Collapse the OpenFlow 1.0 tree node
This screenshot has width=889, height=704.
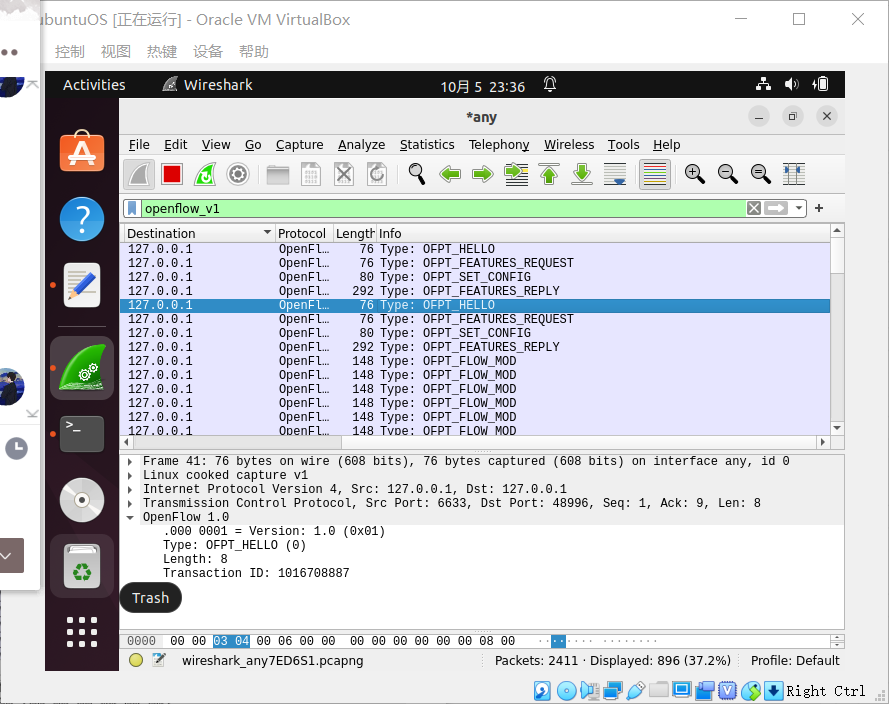(131, 518)
